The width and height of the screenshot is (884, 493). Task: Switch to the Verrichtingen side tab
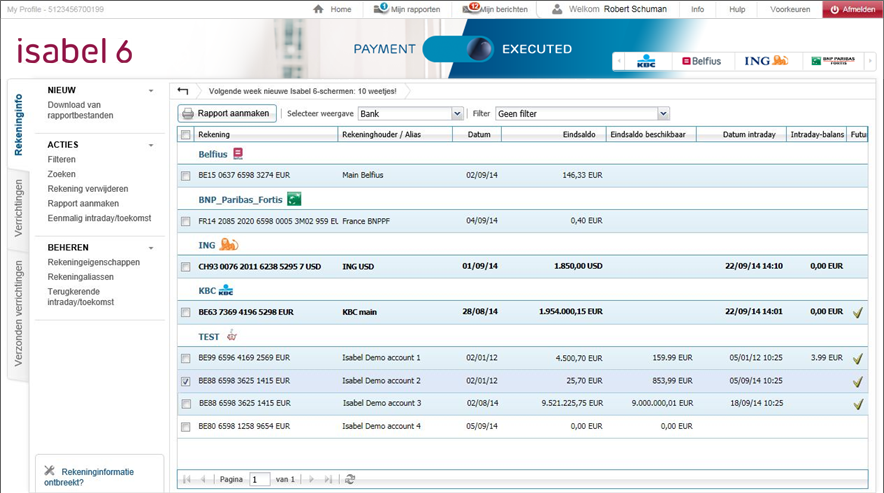18,210
